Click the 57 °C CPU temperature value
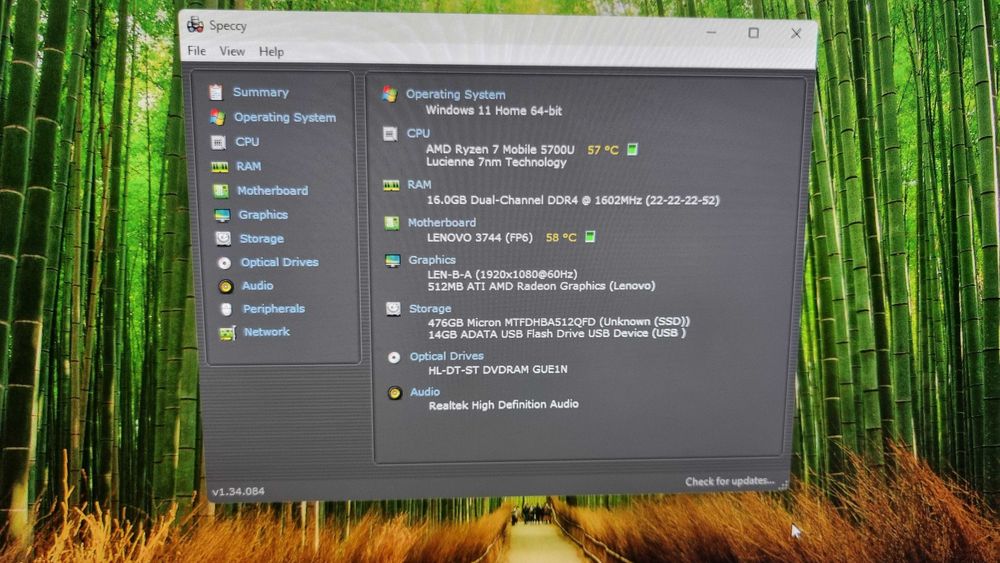1000x563 pixels. [x=603, y=150]
